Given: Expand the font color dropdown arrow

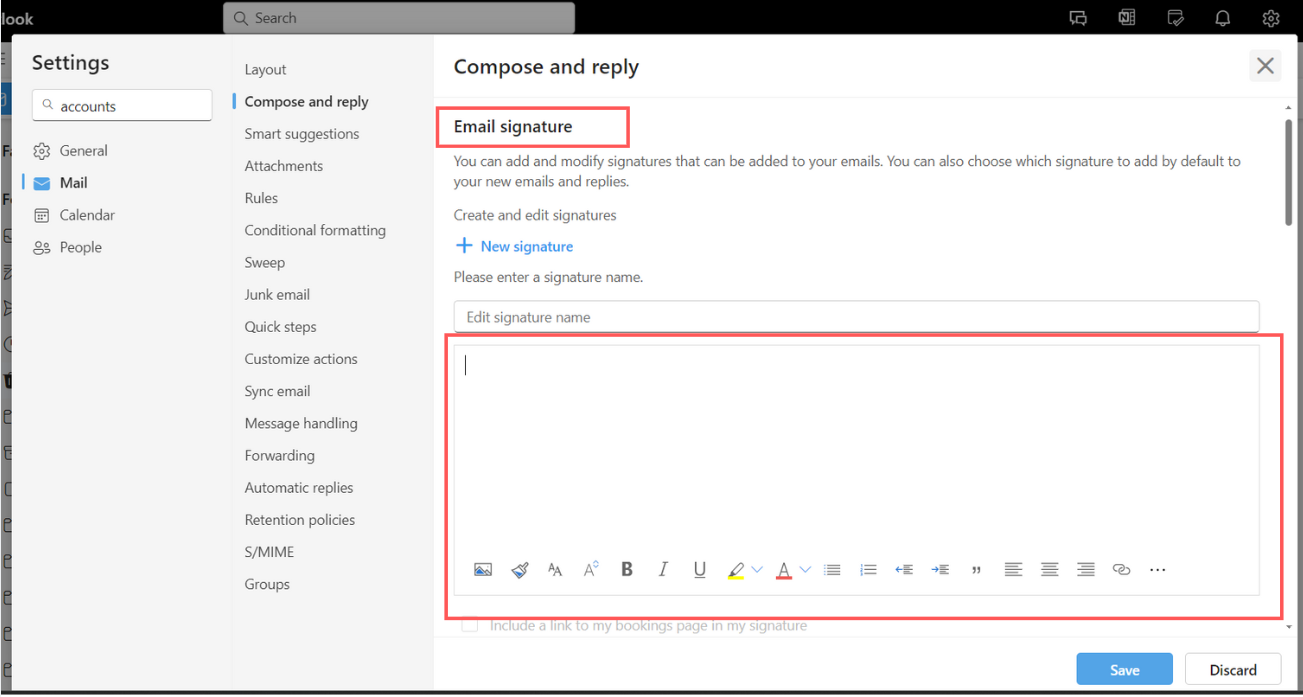Looking at the screenshot, I should point(805,570).
